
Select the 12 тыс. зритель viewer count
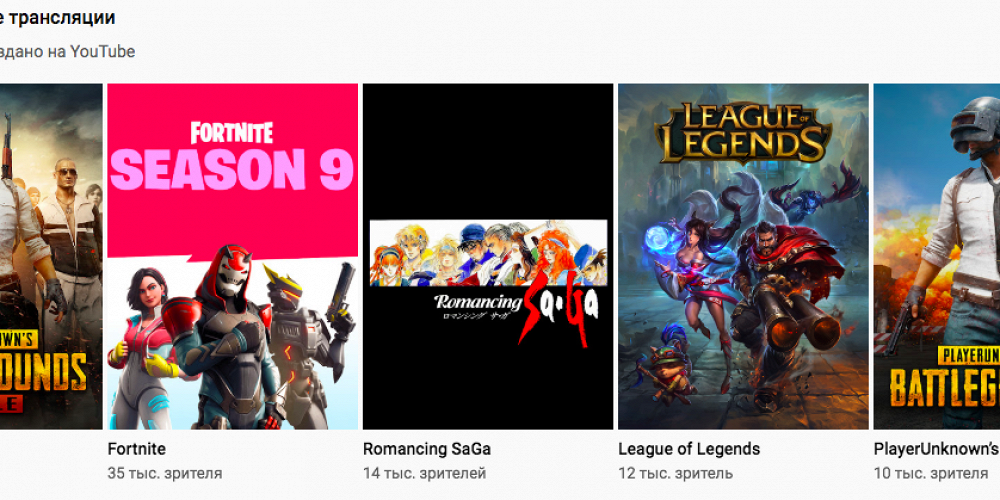(675, 473)
